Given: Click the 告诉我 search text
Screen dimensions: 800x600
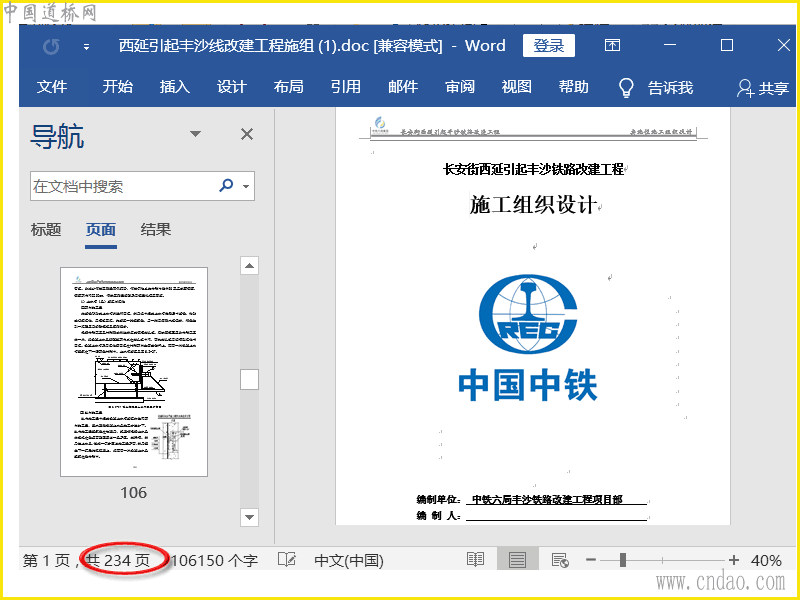Looking at the screenshot, I should pos(670,88).
